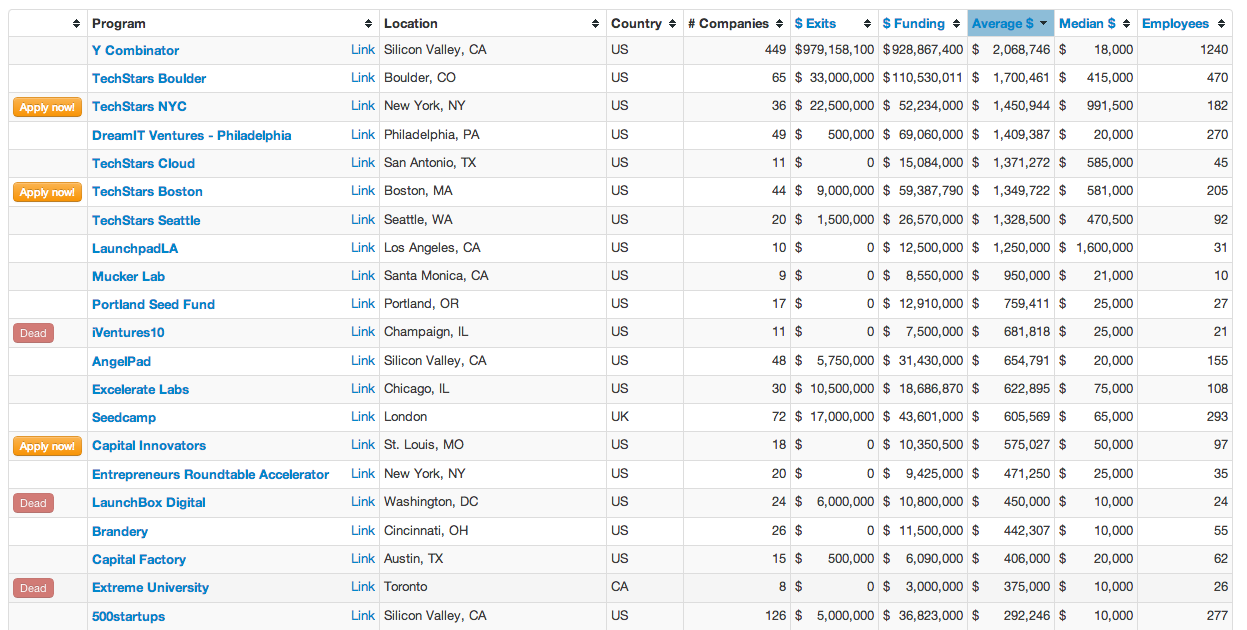Open the Mucker Lab program

tap(128, 276)
